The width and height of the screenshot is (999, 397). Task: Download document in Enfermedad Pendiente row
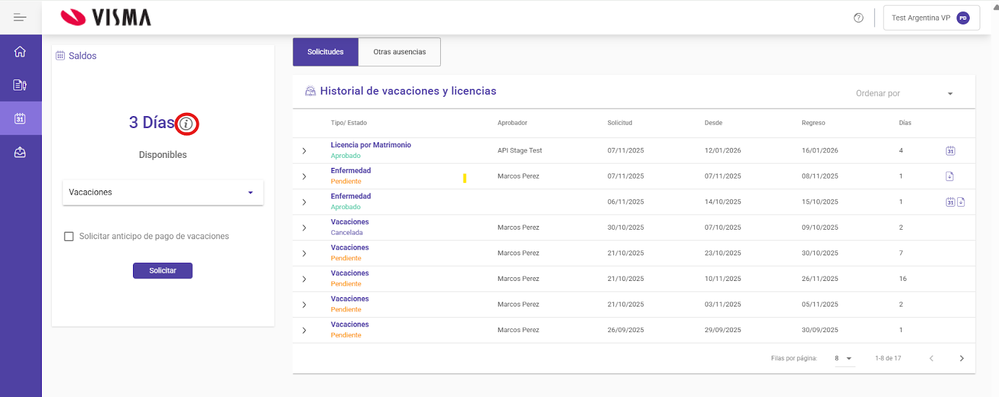(949, 177)
